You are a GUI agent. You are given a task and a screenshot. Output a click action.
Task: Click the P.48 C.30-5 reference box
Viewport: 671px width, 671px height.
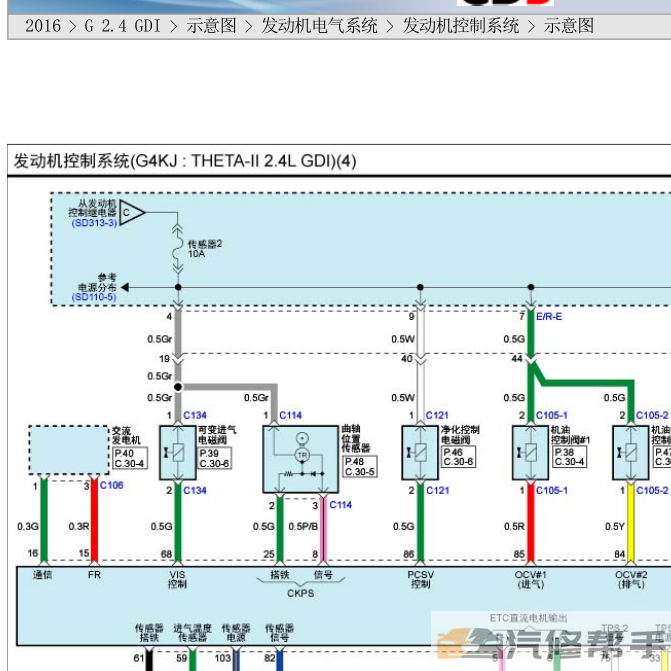tap(360, 466)
